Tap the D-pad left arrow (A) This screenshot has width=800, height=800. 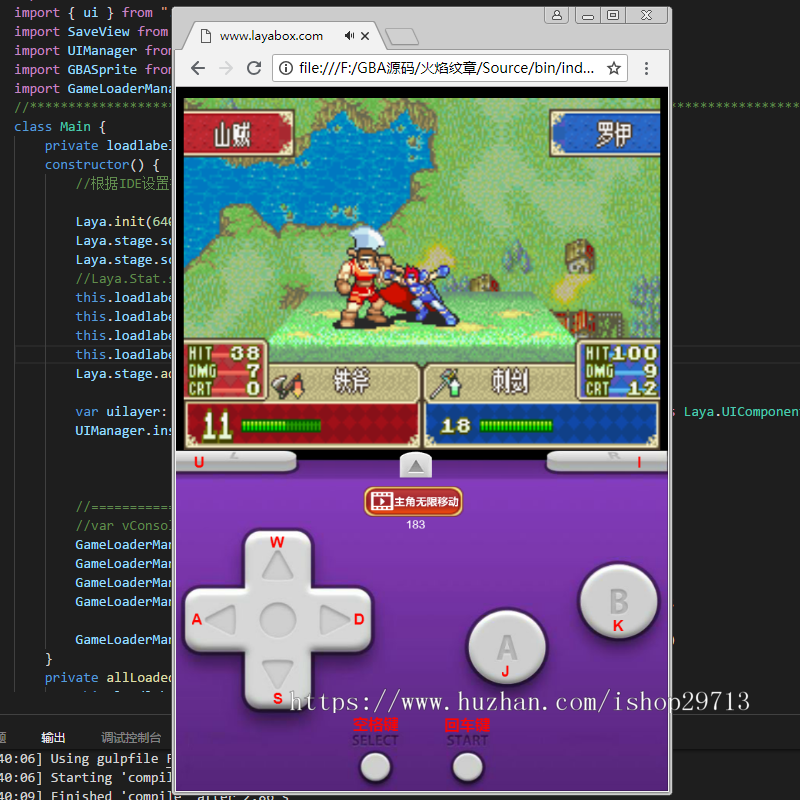tap(219, 620)
